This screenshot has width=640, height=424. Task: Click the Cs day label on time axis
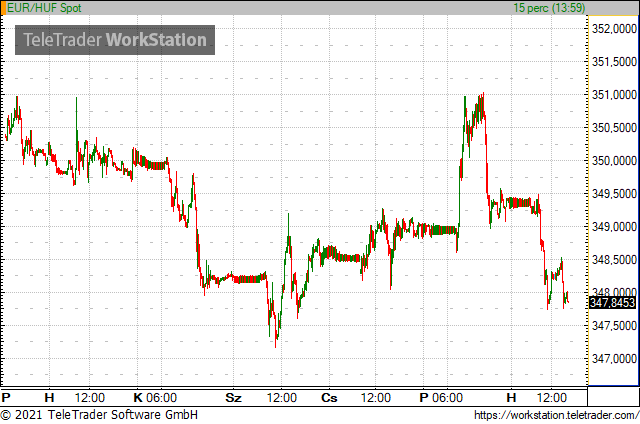pyautogui.click(x=329, y=397)
